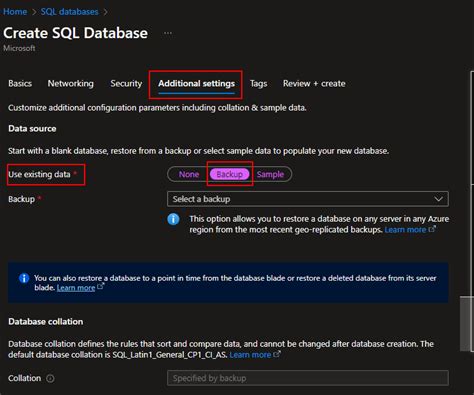
Task: Open Learn more about geo-replicated backups
Action: [x=405, y=230]
